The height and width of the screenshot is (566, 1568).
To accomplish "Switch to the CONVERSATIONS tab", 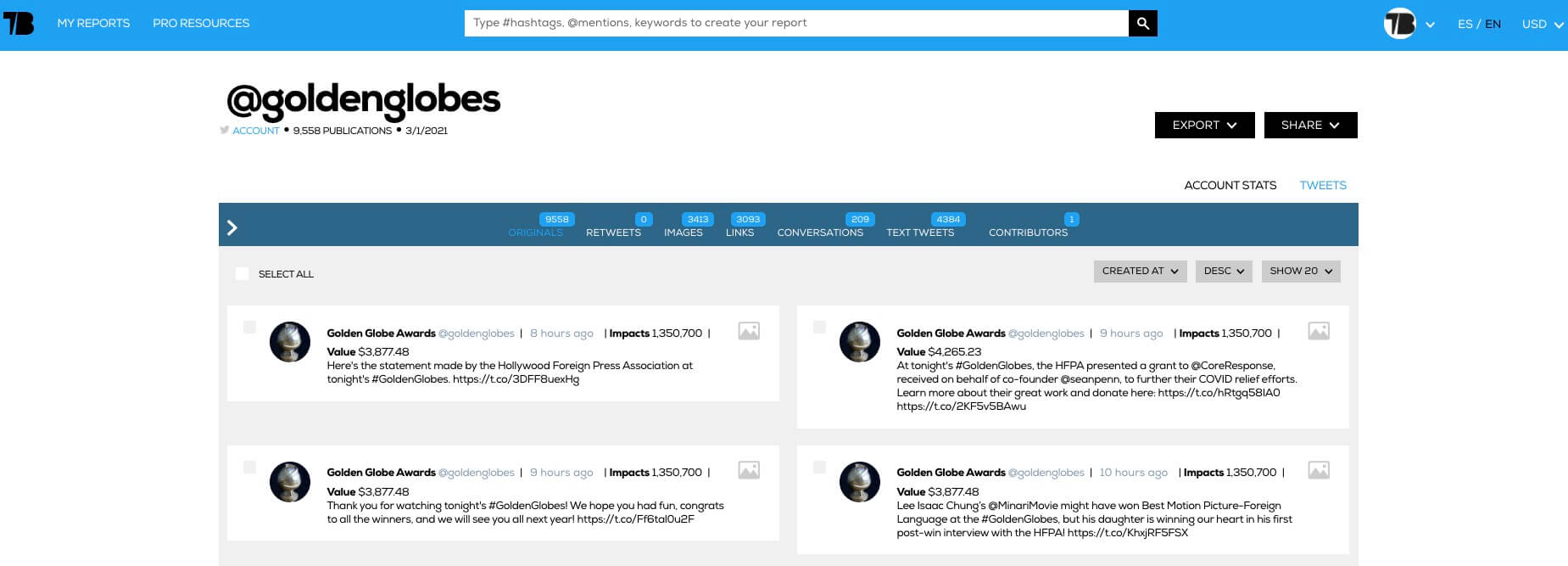I will (x=820, y=232).
